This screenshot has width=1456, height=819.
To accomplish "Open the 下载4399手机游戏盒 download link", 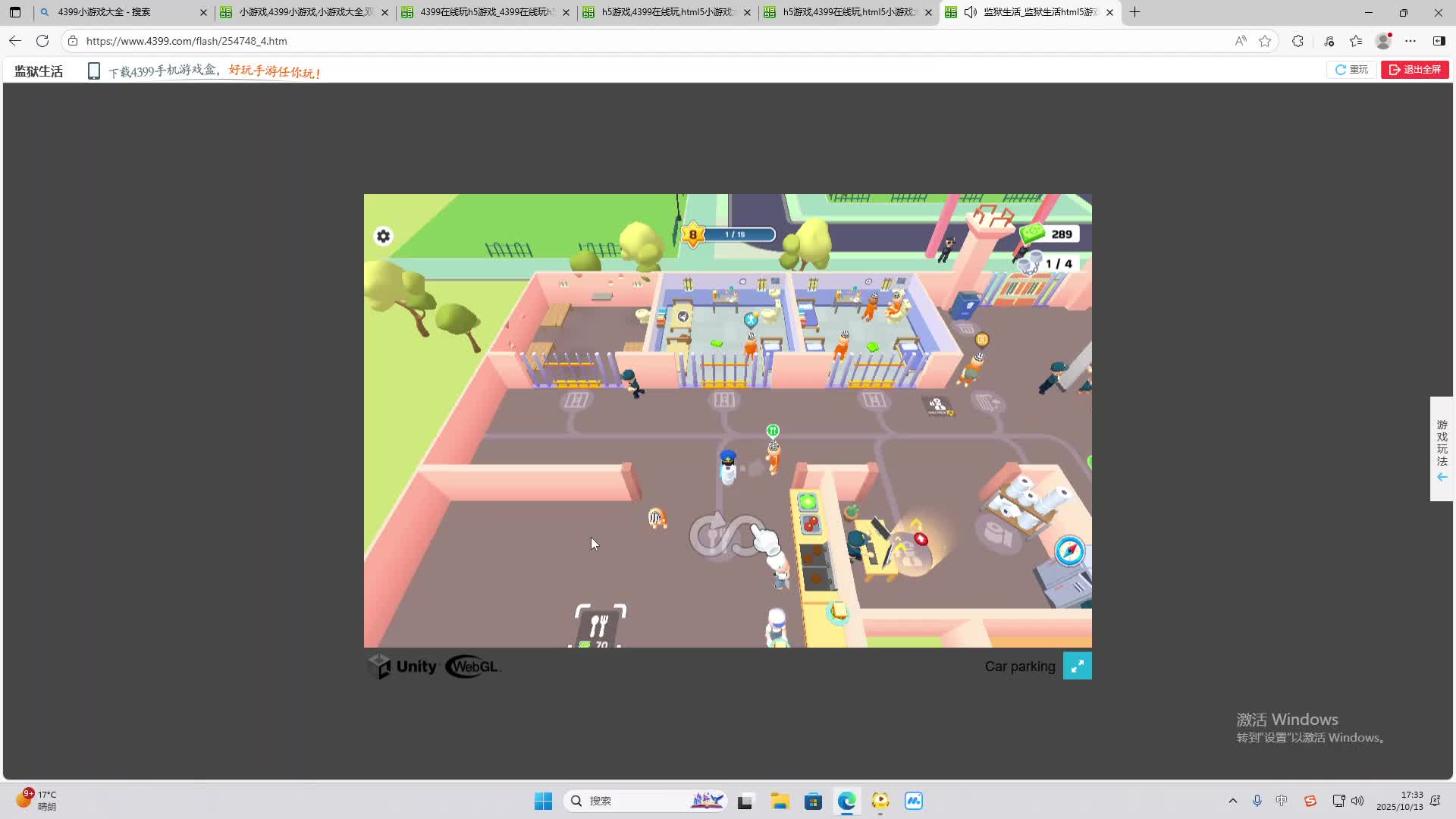I will [215, 71].
